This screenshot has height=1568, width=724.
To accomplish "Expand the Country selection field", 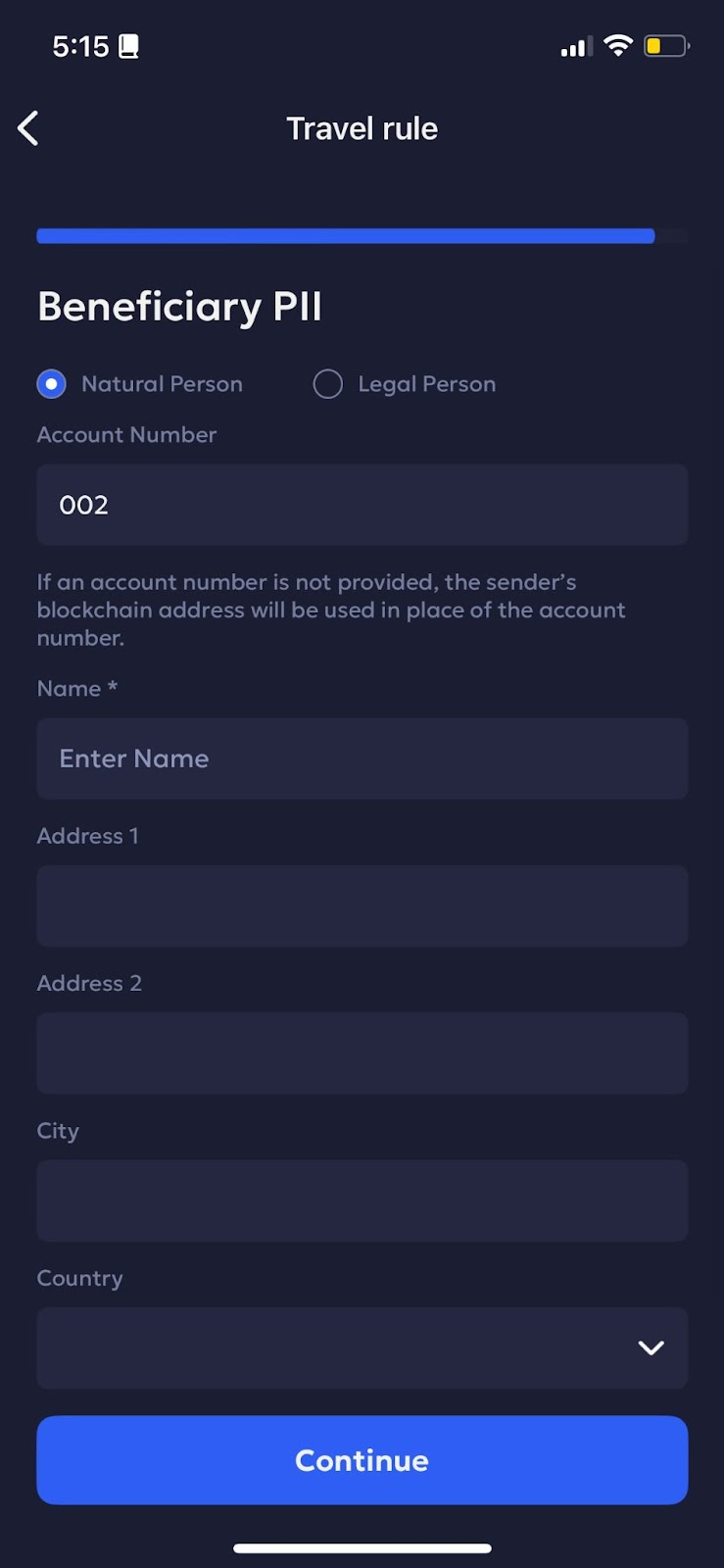I will point(362,1347).
